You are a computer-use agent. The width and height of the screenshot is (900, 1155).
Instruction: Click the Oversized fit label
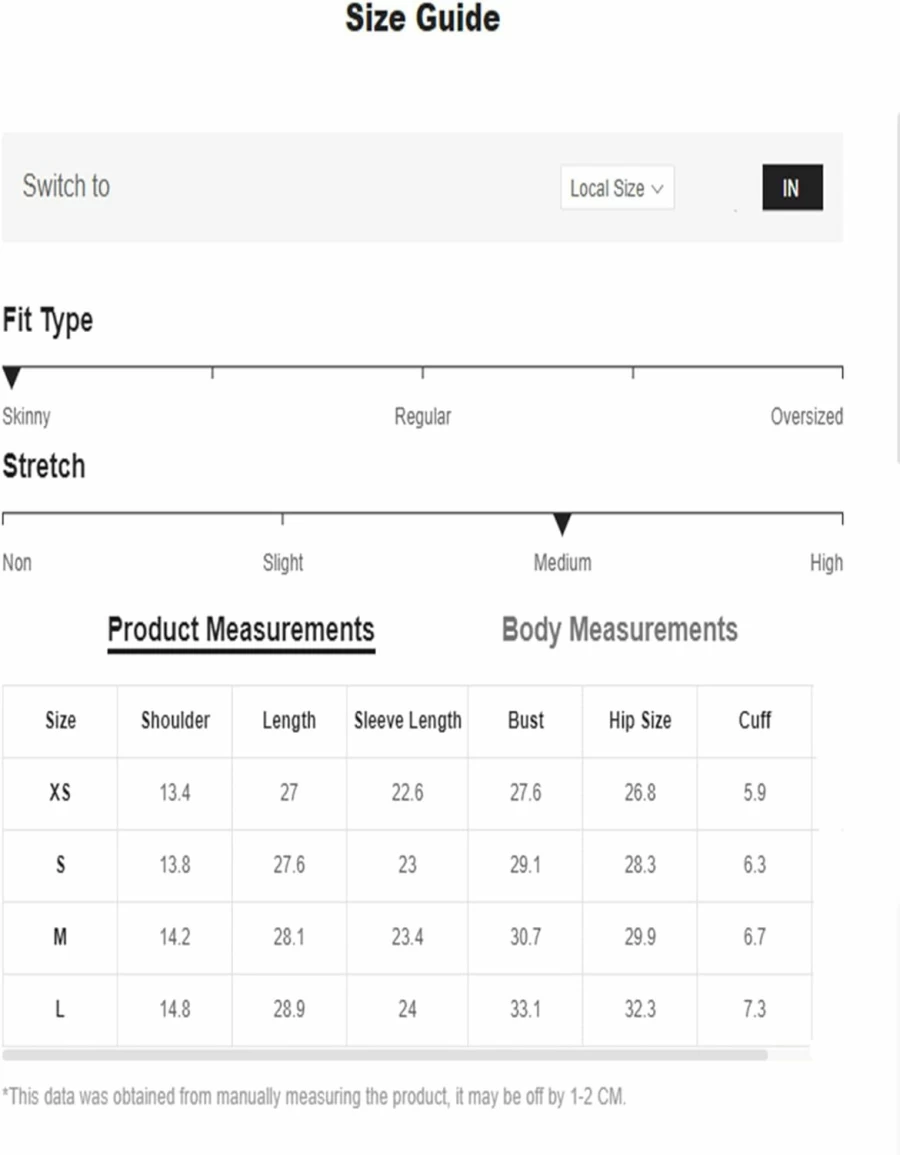[806, 416]
